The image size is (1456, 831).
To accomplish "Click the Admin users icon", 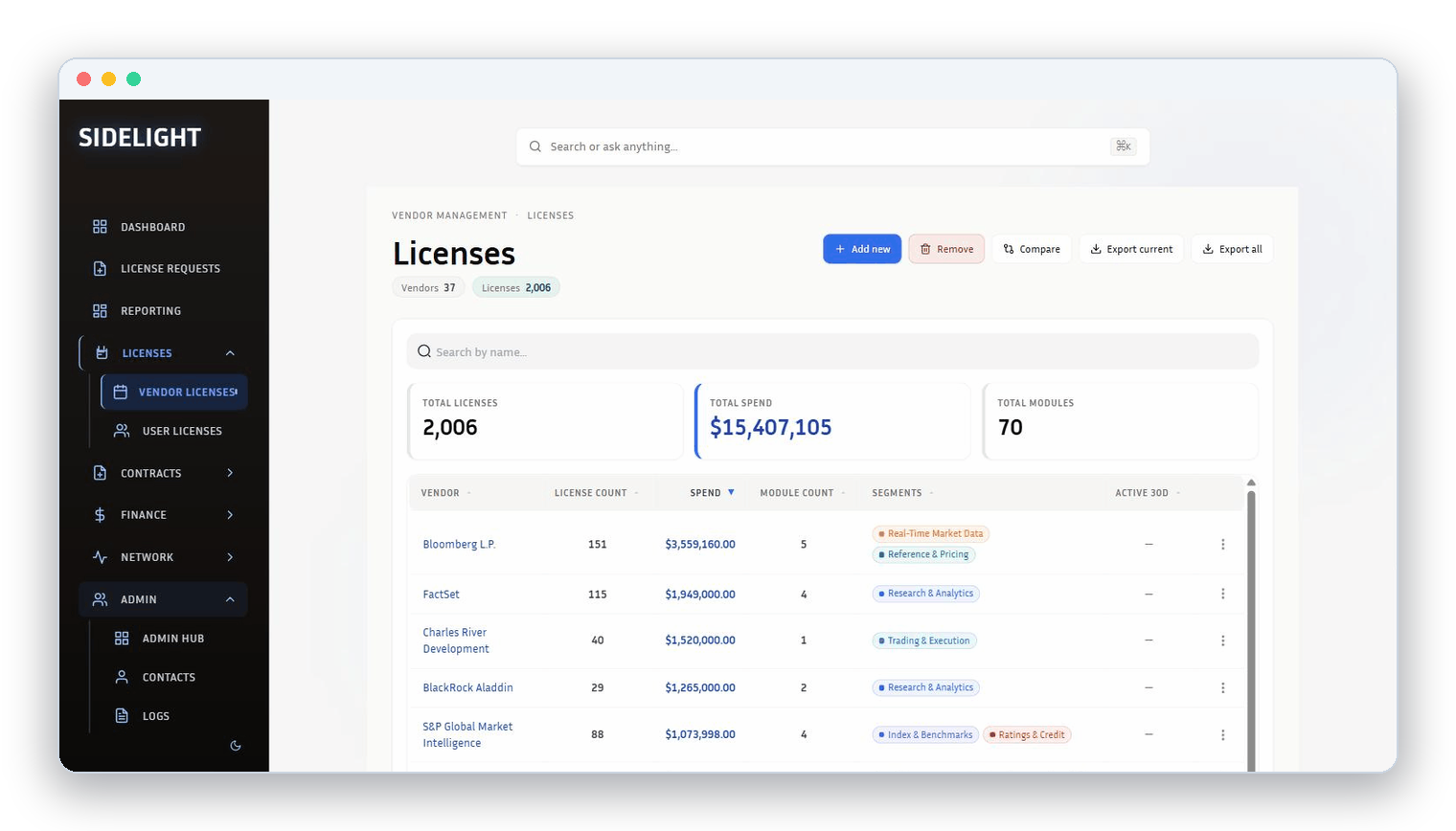I will [x=100, y=599].
